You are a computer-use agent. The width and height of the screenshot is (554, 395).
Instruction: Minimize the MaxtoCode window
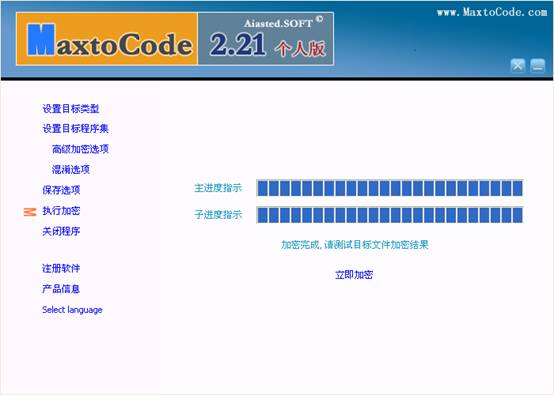coord(537,66)
